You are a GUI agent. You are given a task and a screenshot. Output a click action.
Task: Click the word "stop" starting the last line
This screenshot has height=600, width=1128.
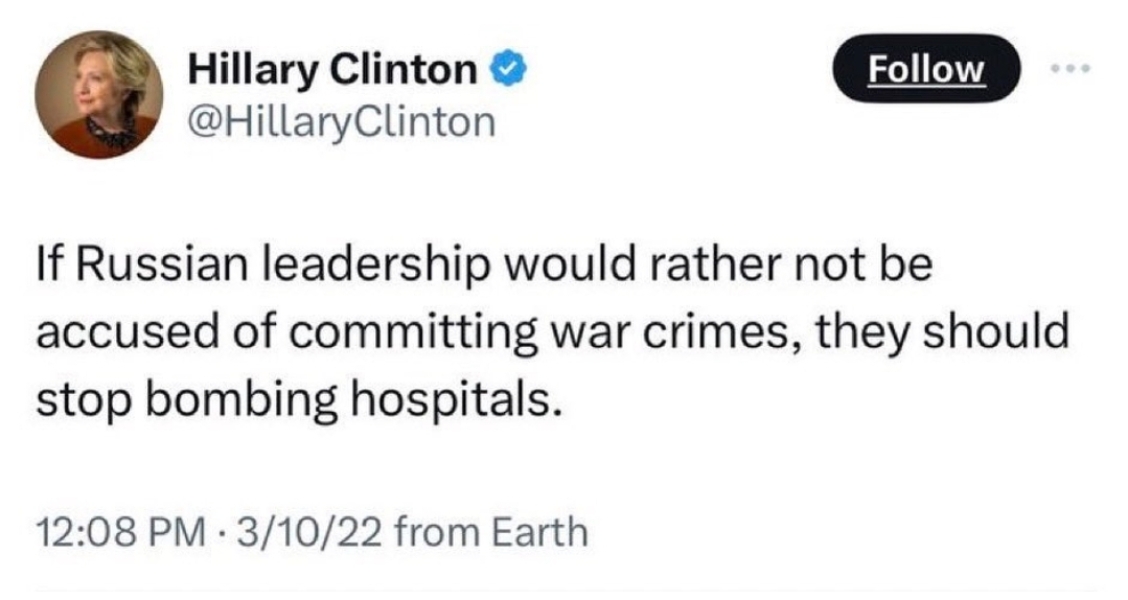[83, 401]
